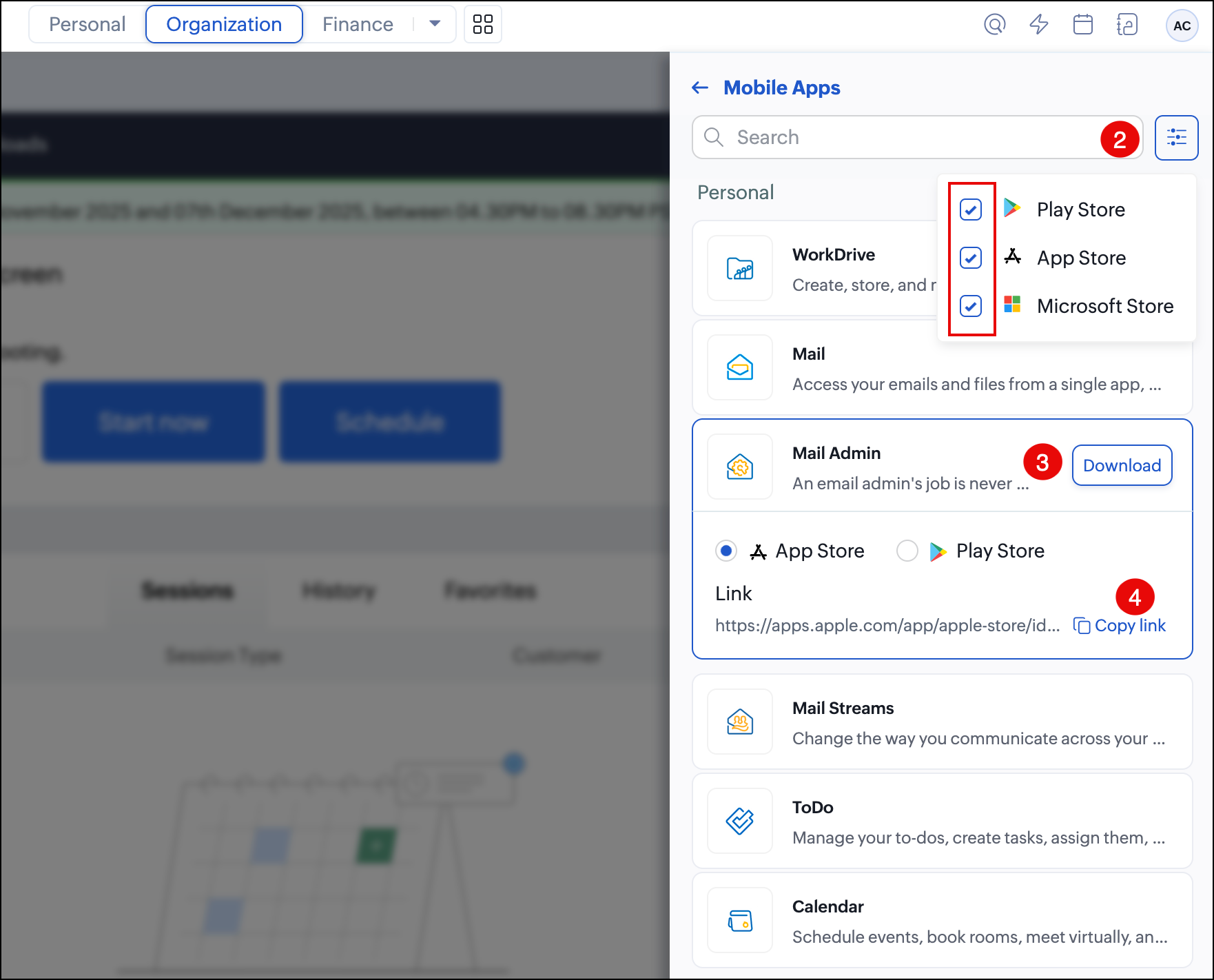Click the Mail Admin app title

836,453
